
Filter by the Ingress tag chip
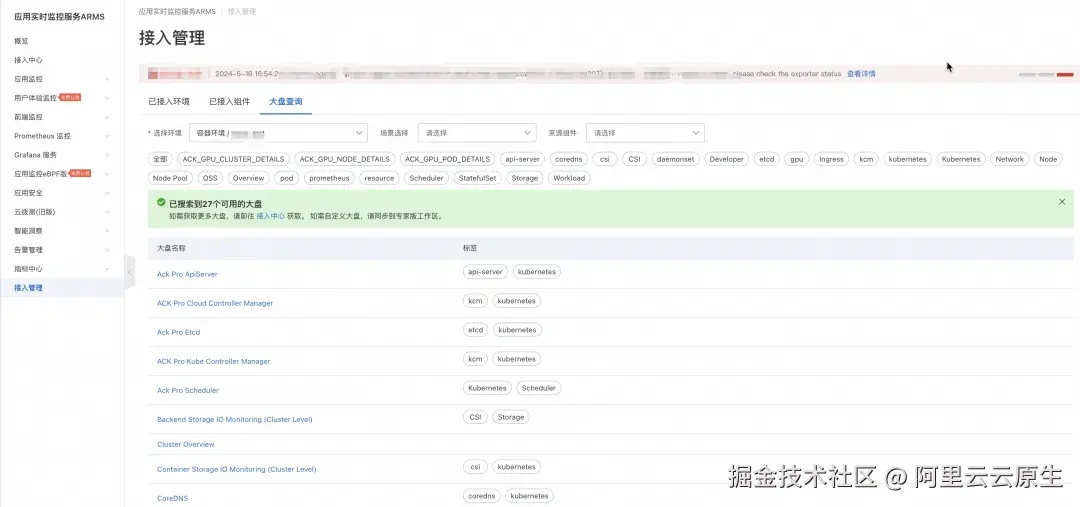tap(831, 159)
